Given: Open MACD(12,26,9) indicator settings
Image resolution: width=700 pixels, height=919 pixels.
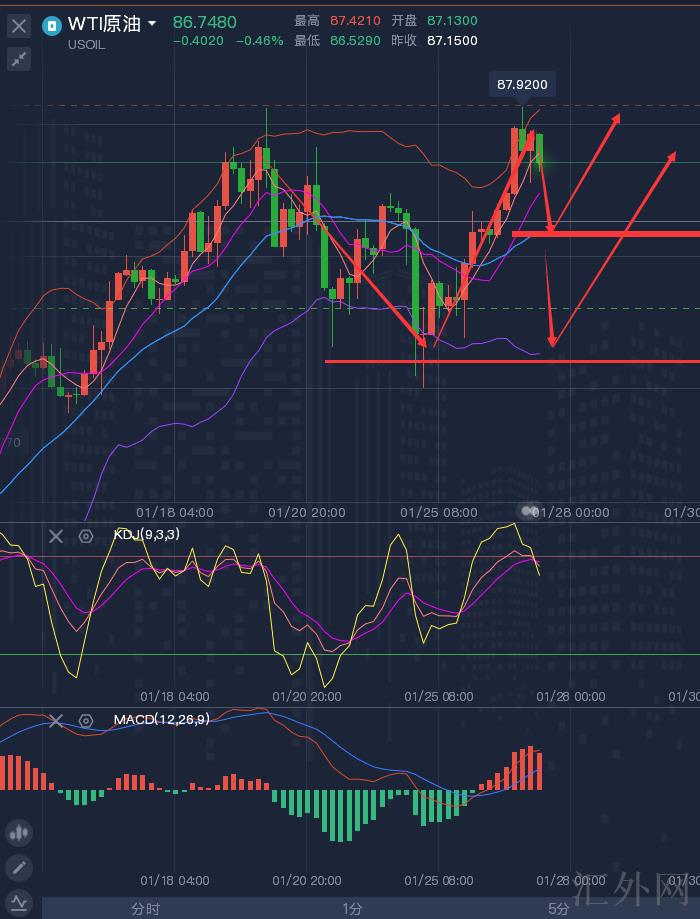Looking at the screenshot, I should (x=86, y=720).
